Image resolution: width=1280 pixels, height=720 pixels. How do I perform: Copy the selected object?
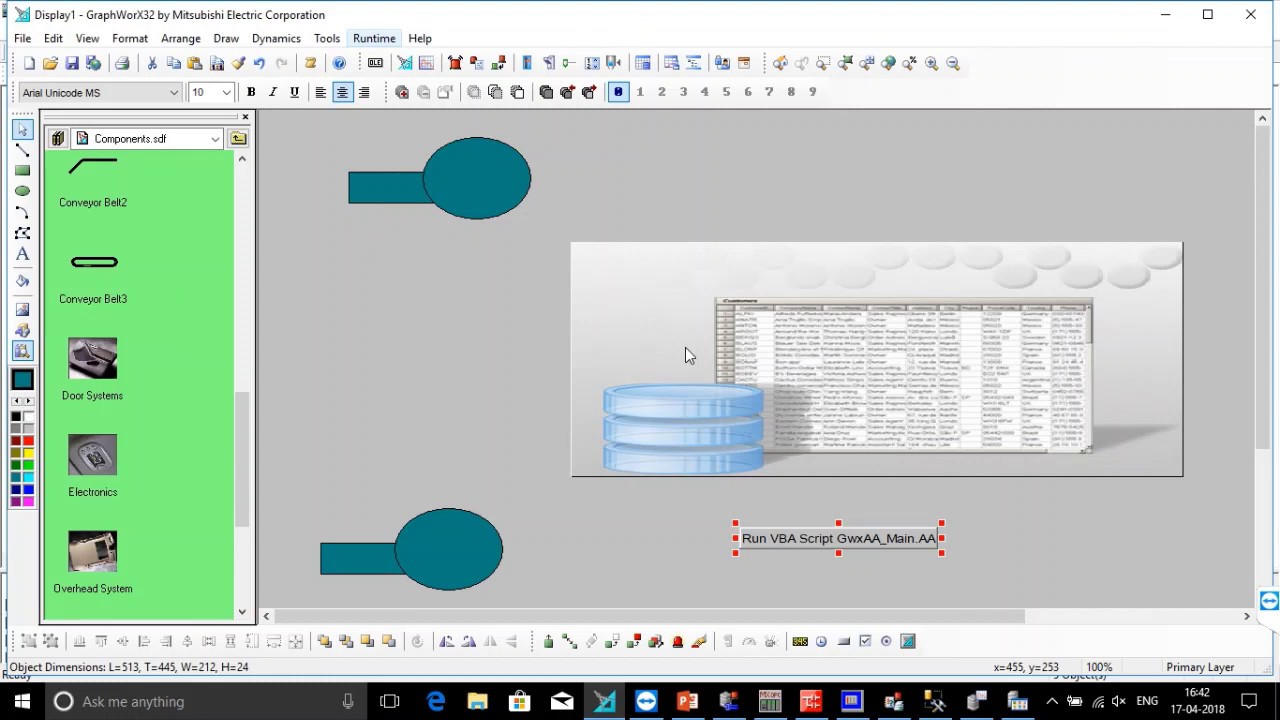click(x=174, y=63)
